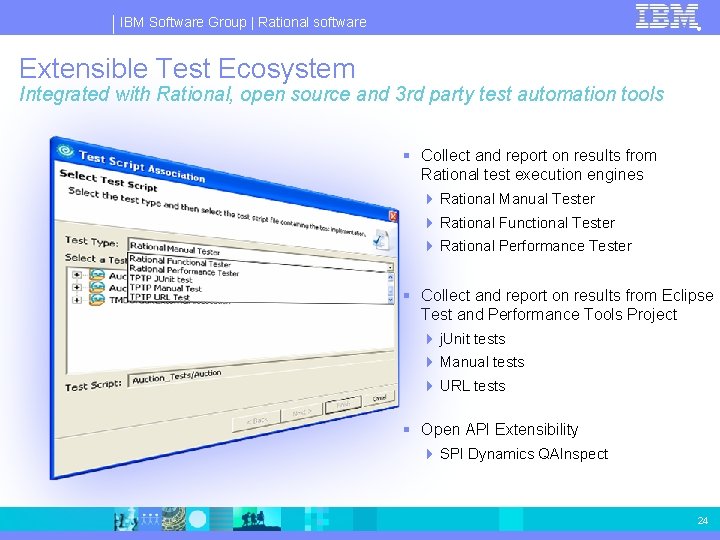Viewport: 720px width, 540px height.
Task: Click 'Rational Performance Tester' bullet text
Action: click(536, 246)
